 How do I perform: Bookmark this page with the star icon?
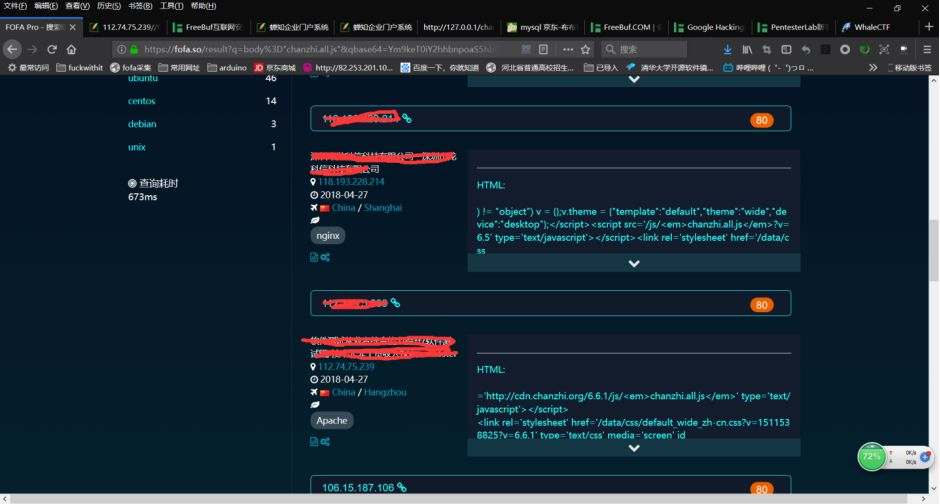586,49
